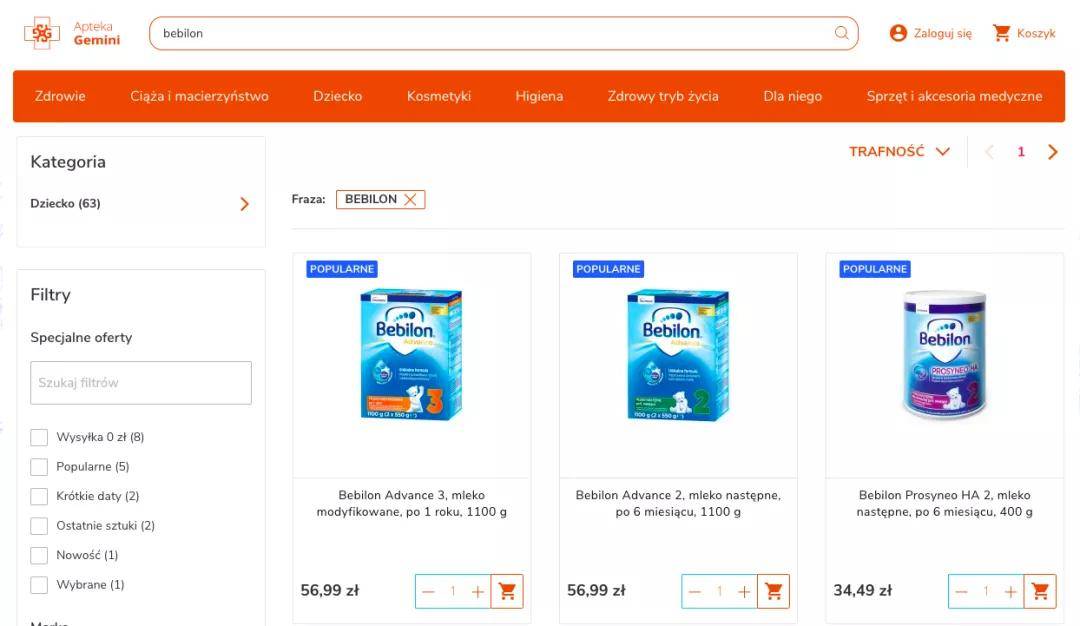
Task: Enable the Wysyłka 0 zł filter
Action: click(39, 437)
